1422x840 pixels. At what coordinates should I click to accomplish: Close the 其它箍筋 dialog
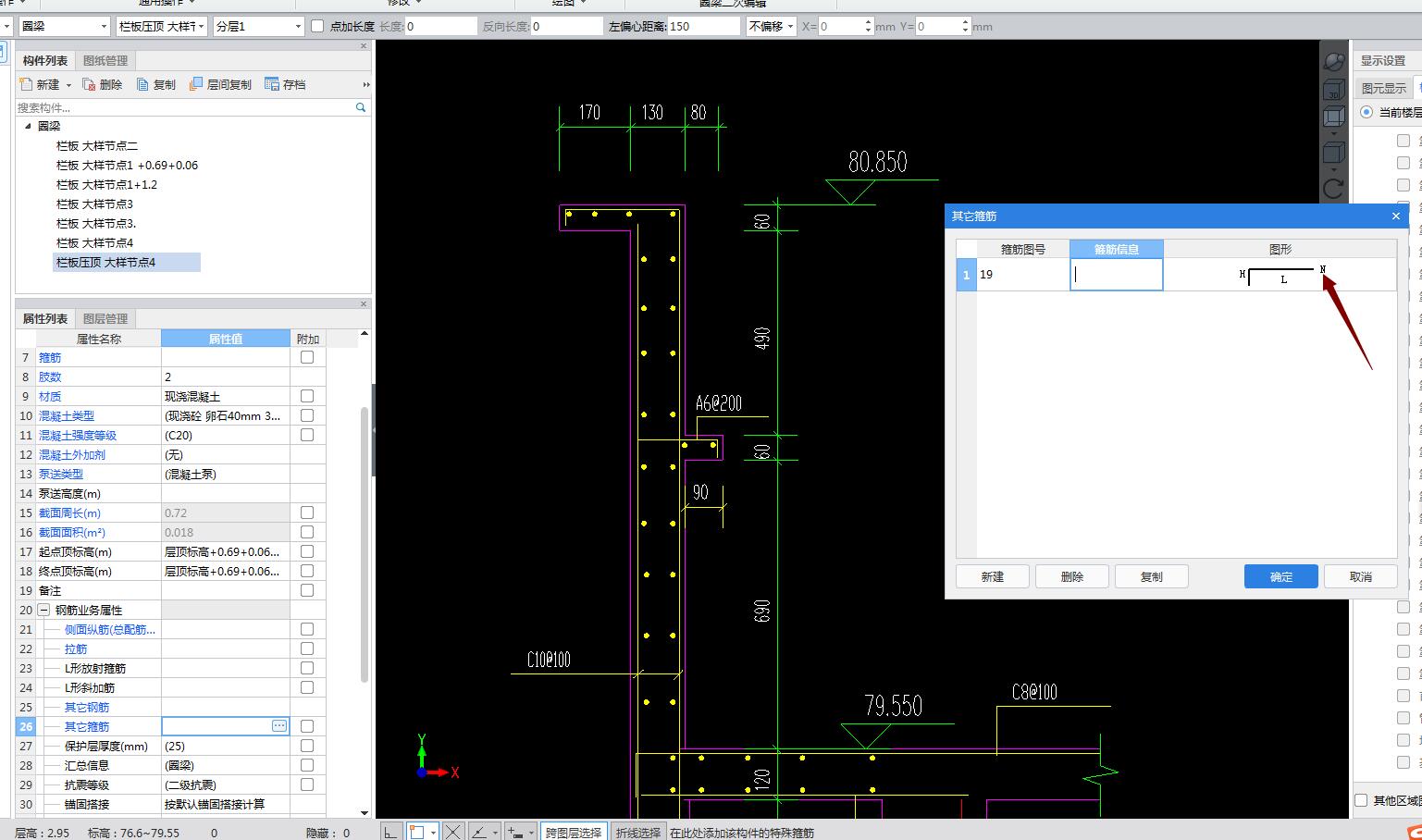click(x=1396, y=216)
